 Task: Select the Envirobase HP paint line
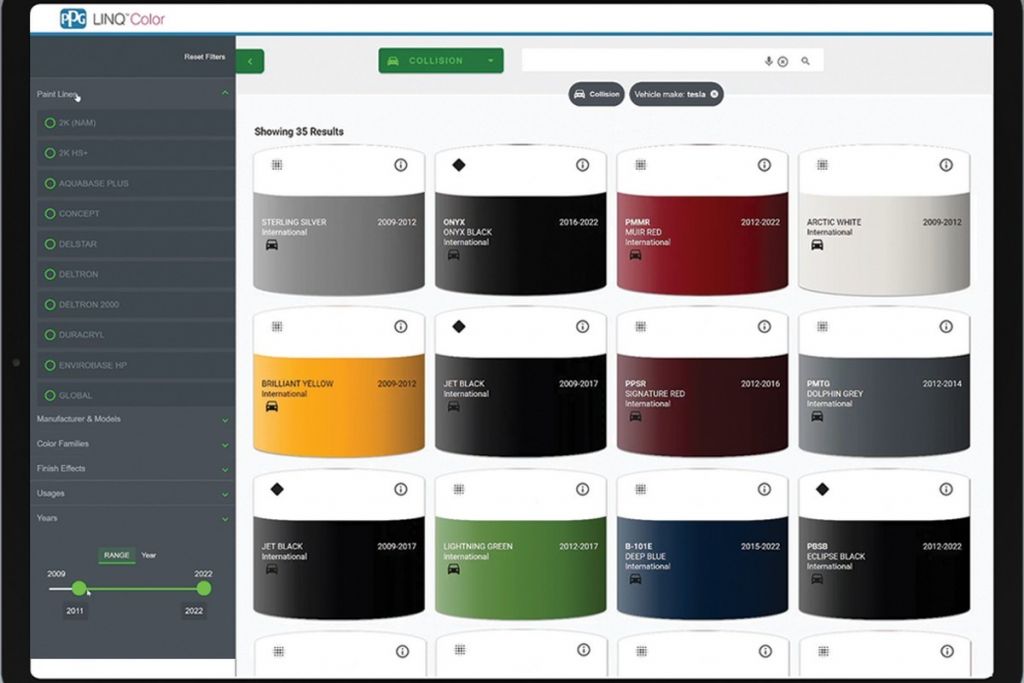(x=136, y=365)
